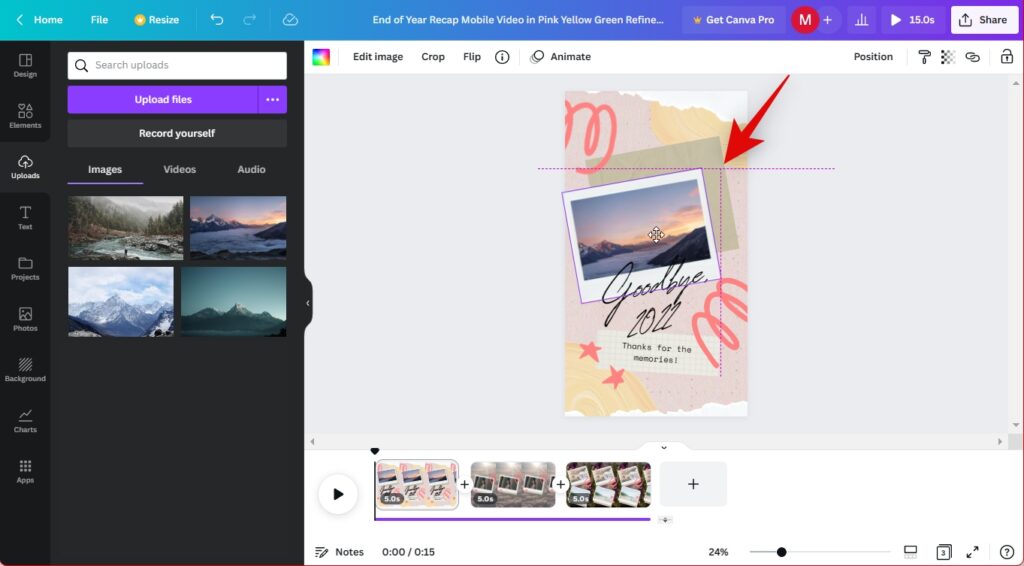Viewport: 1024px width, 566px height.
Task: Click the Share button
Action: (x=984, y=20)
